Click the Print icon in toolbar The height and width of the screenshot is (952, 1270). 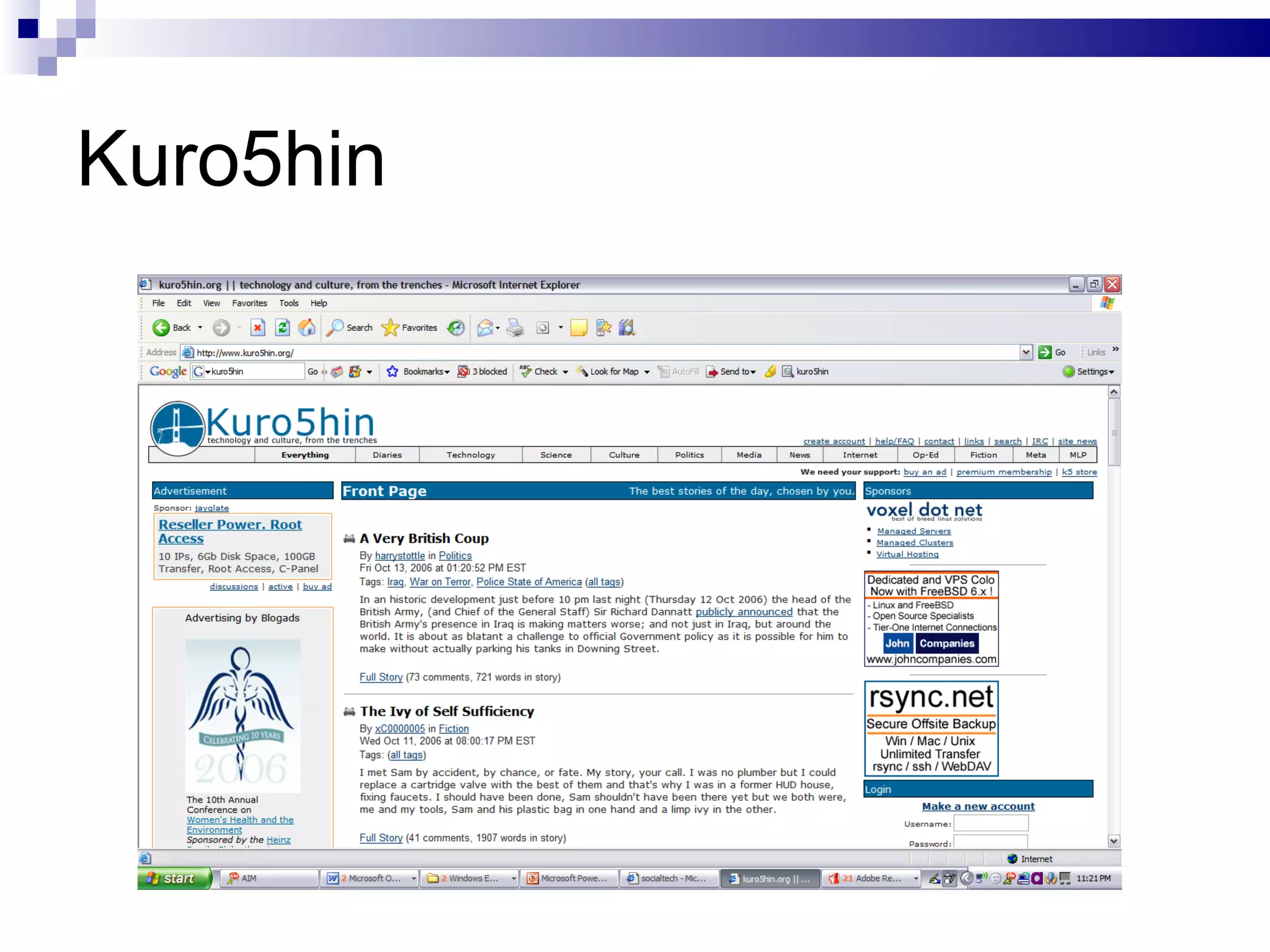point(515,327)
